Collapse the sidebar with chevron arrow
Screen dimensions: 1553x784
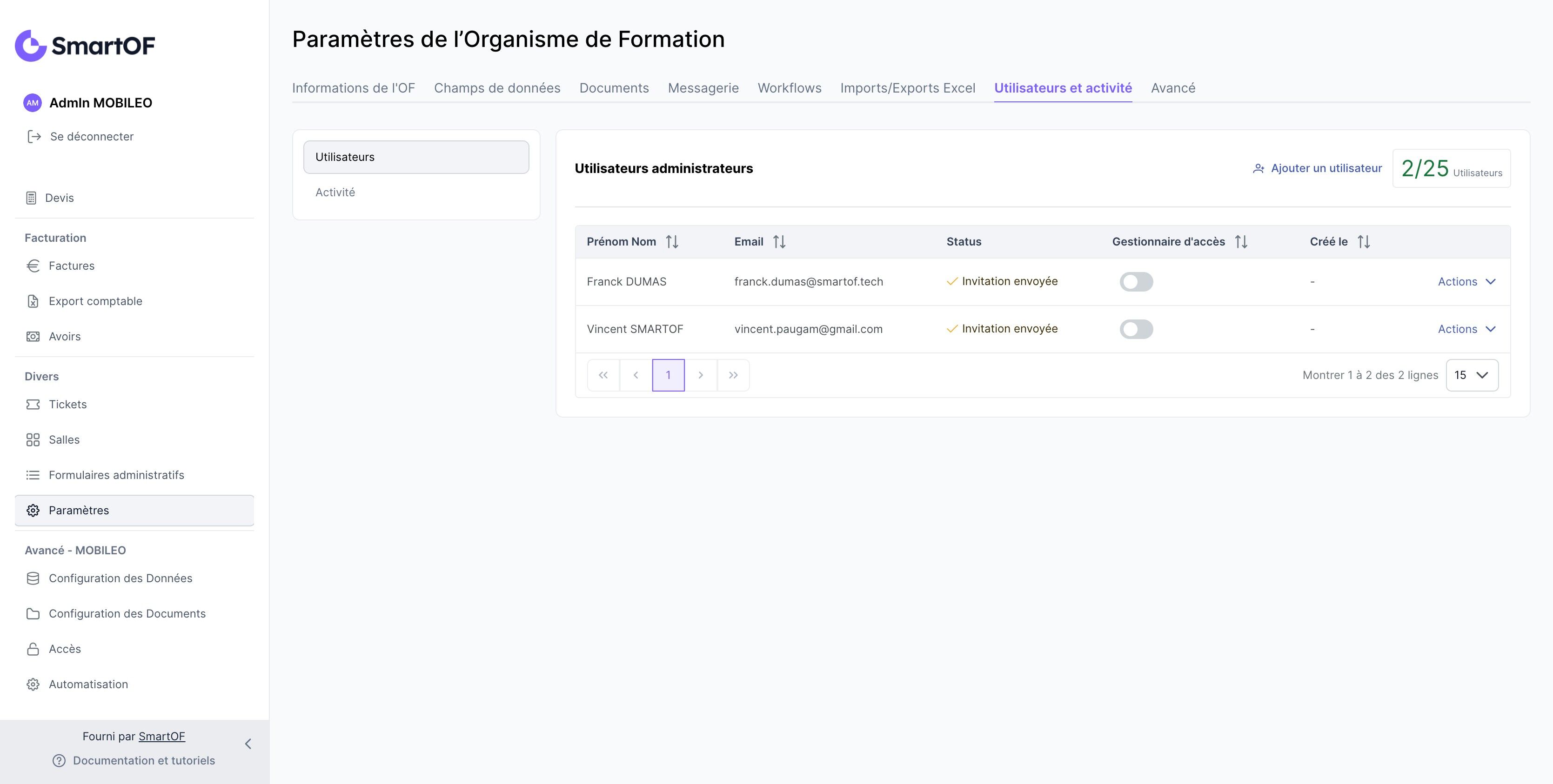248,744
